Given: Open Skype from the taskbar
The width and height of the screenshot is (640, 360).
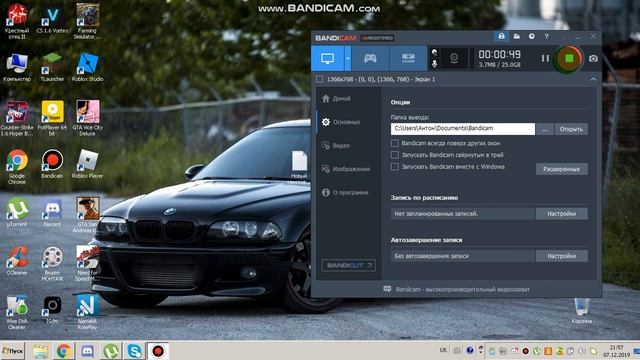Looking at the screenshot, I should (x=134, y=351).
